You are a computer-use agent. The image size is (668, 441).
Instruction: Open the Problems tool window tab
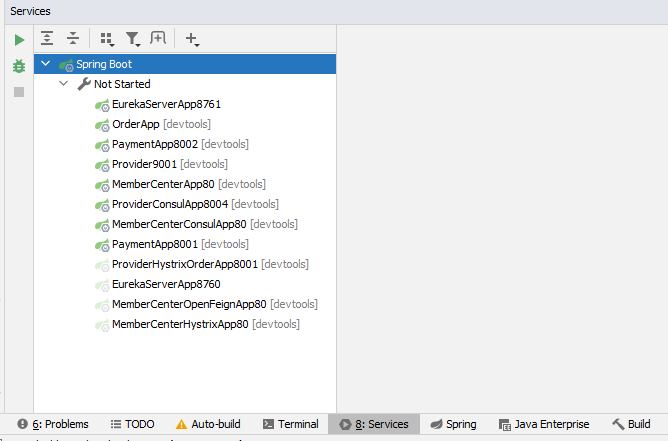click(x=53, y=424)
